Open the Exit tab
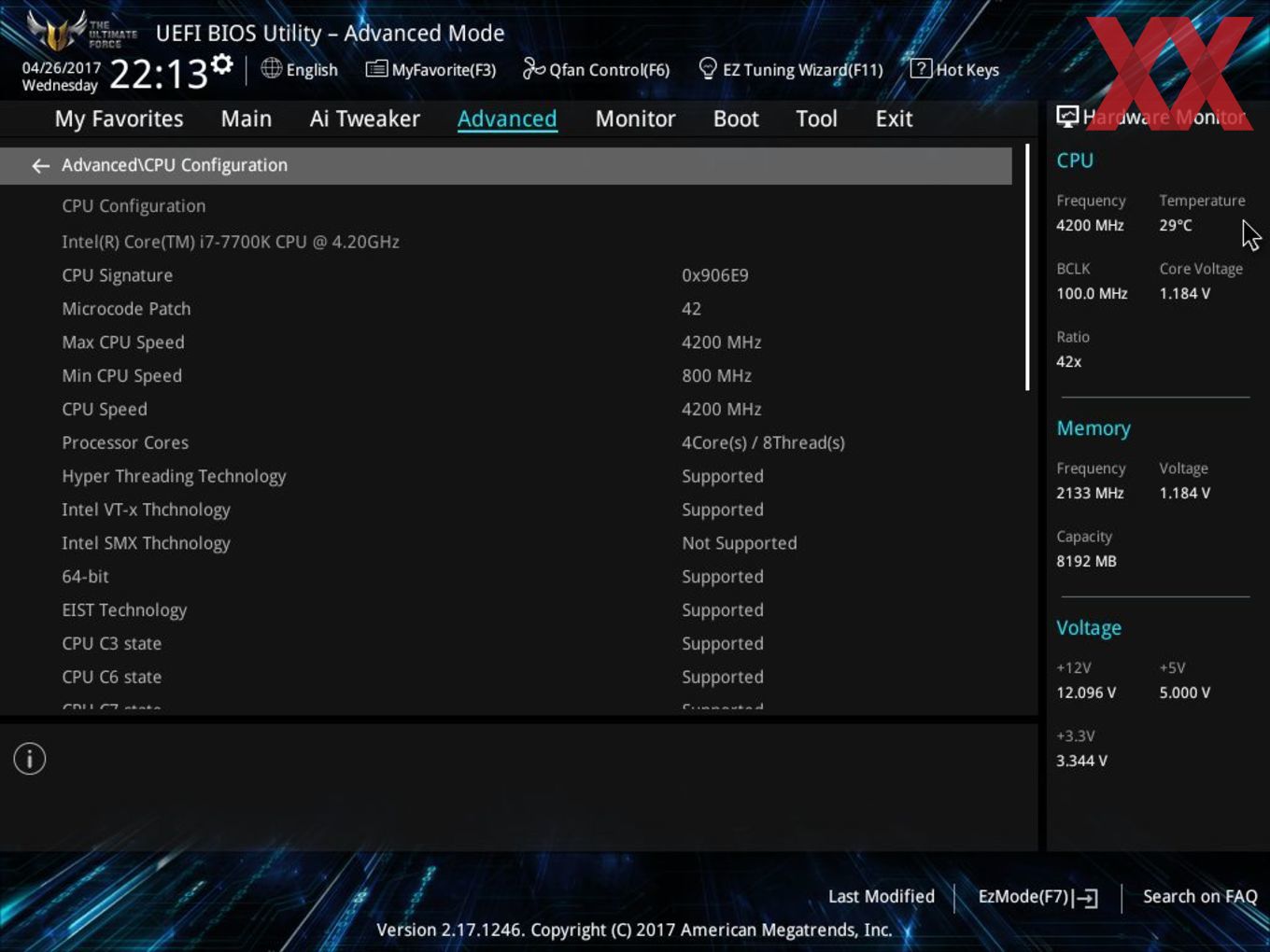This screenshot has width=1270, height=952. (x=894, y=119)
